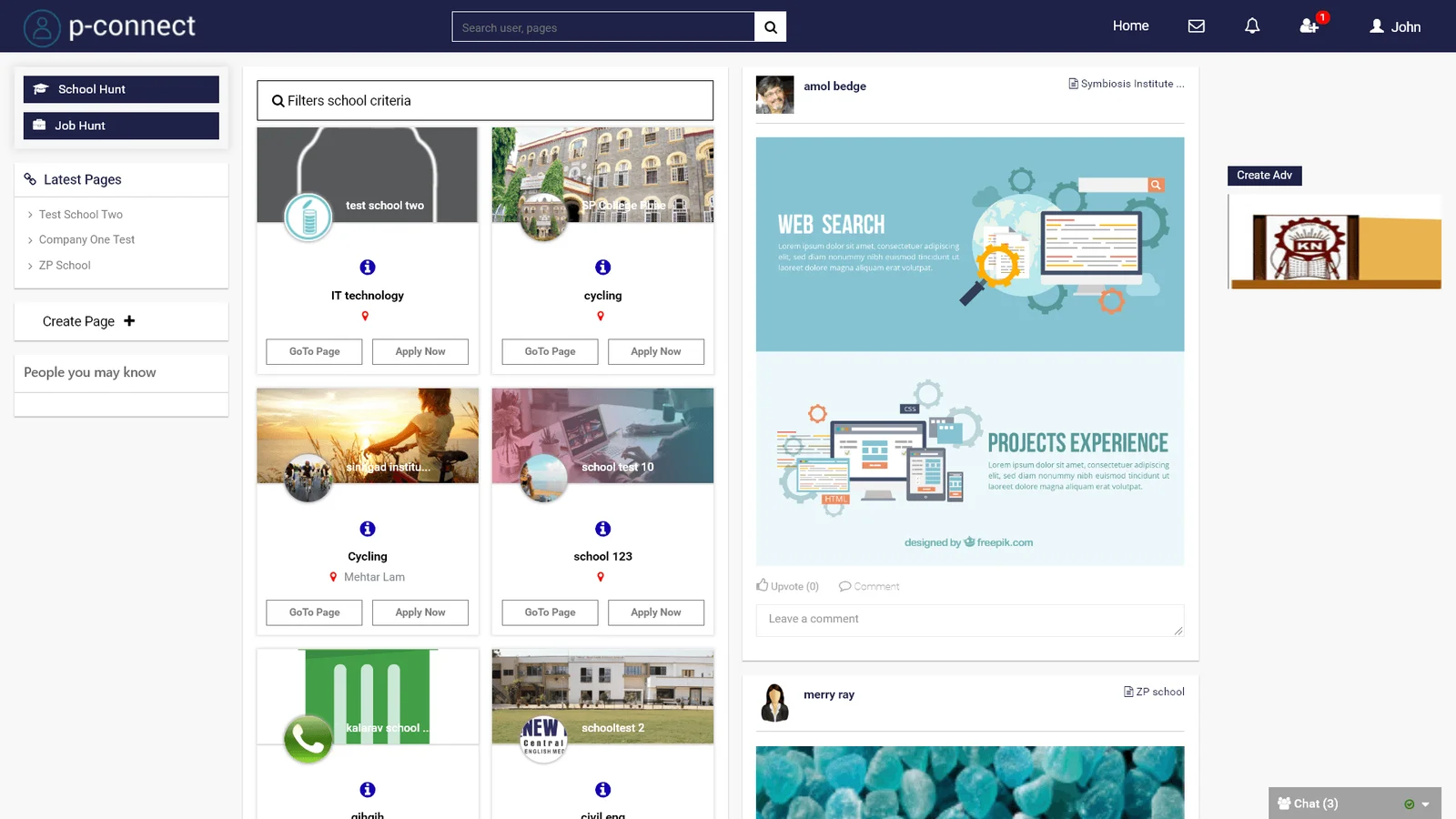Click Comment on amol bedge's post
The width and height of the screenshot is (1456, 819).
(869, 586)
